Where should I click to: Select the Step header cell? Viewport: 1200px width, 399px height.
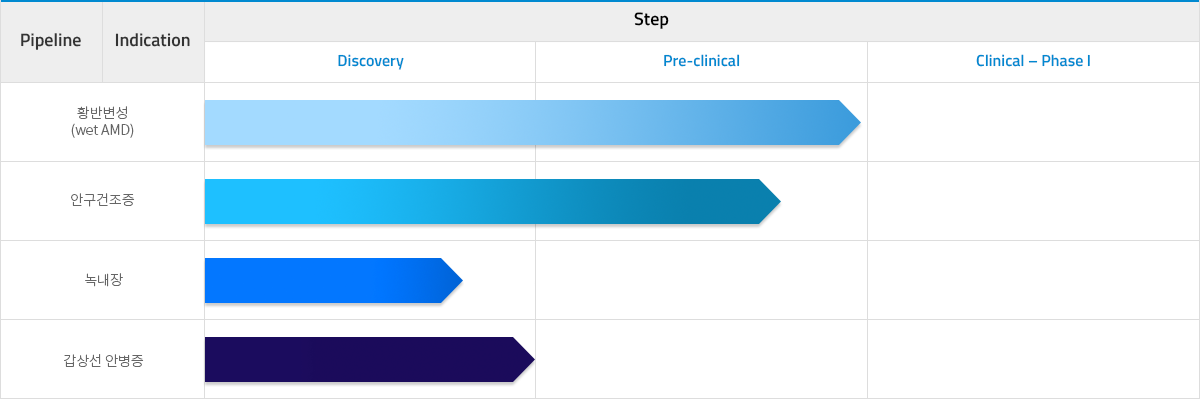tap(652, 20)
